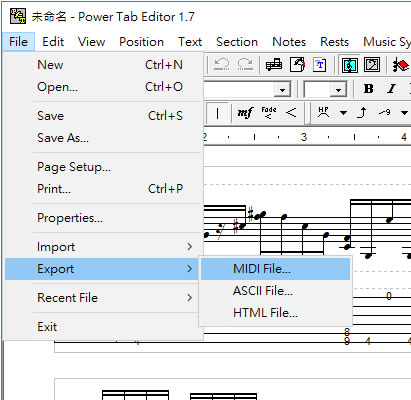Select ASCII File... in the Export submenu
Image resolution: width=411 pixels, height=400 pixels.
click(275, 291)
